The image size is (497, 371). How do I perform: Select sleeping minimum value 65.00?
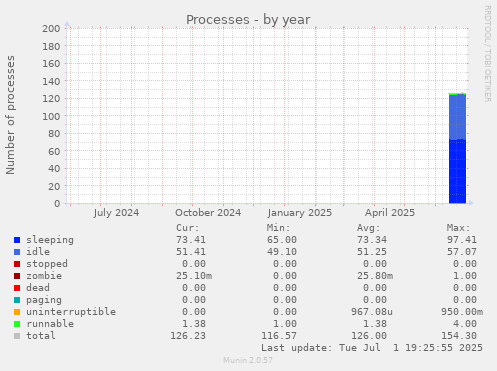(282, 240)
